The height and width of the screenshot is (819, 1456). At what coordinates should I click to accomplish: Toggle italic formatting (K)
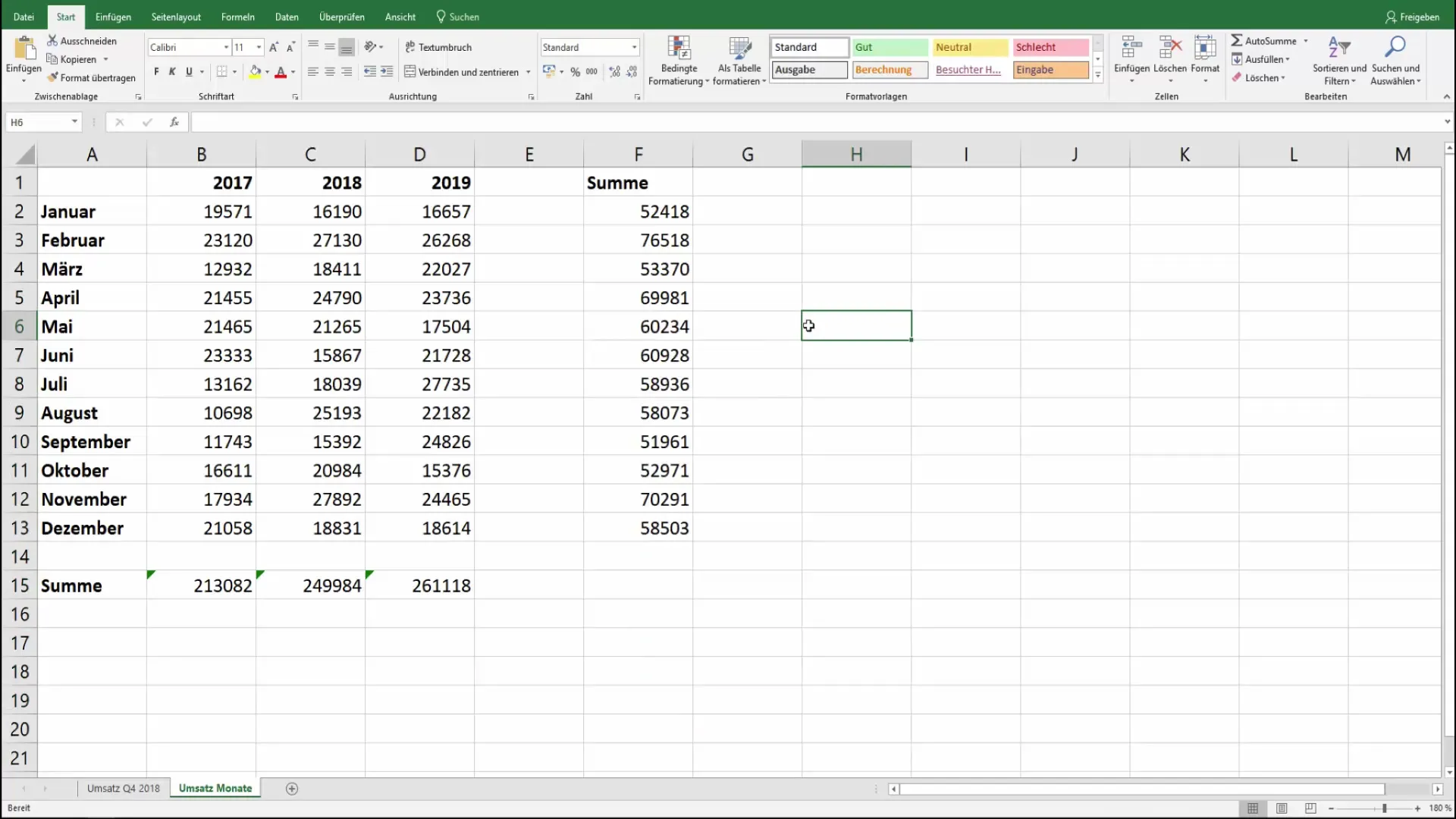[x=172, y=72]
